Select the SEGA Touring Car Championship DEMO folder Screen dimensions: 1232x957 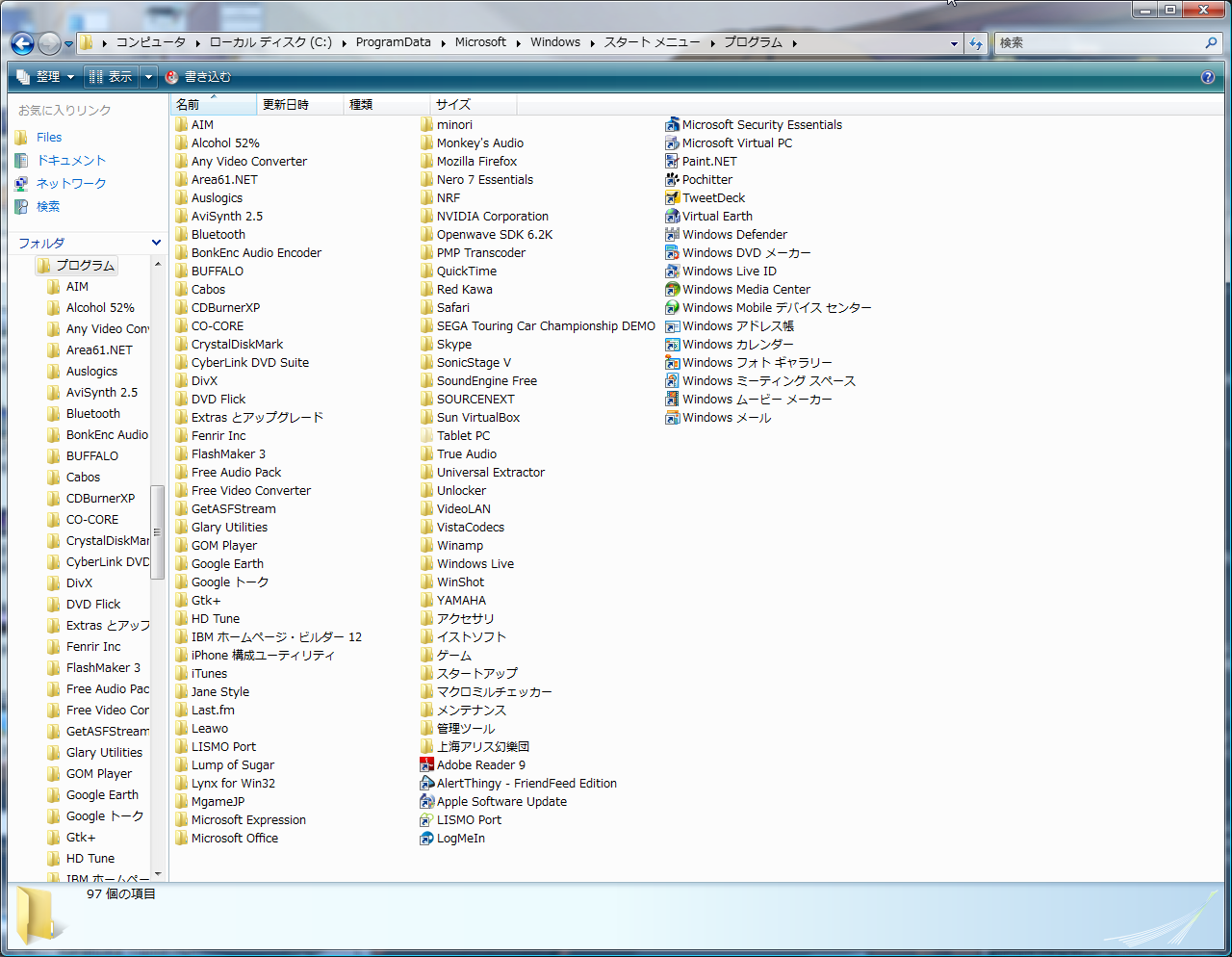pos(537,326)
